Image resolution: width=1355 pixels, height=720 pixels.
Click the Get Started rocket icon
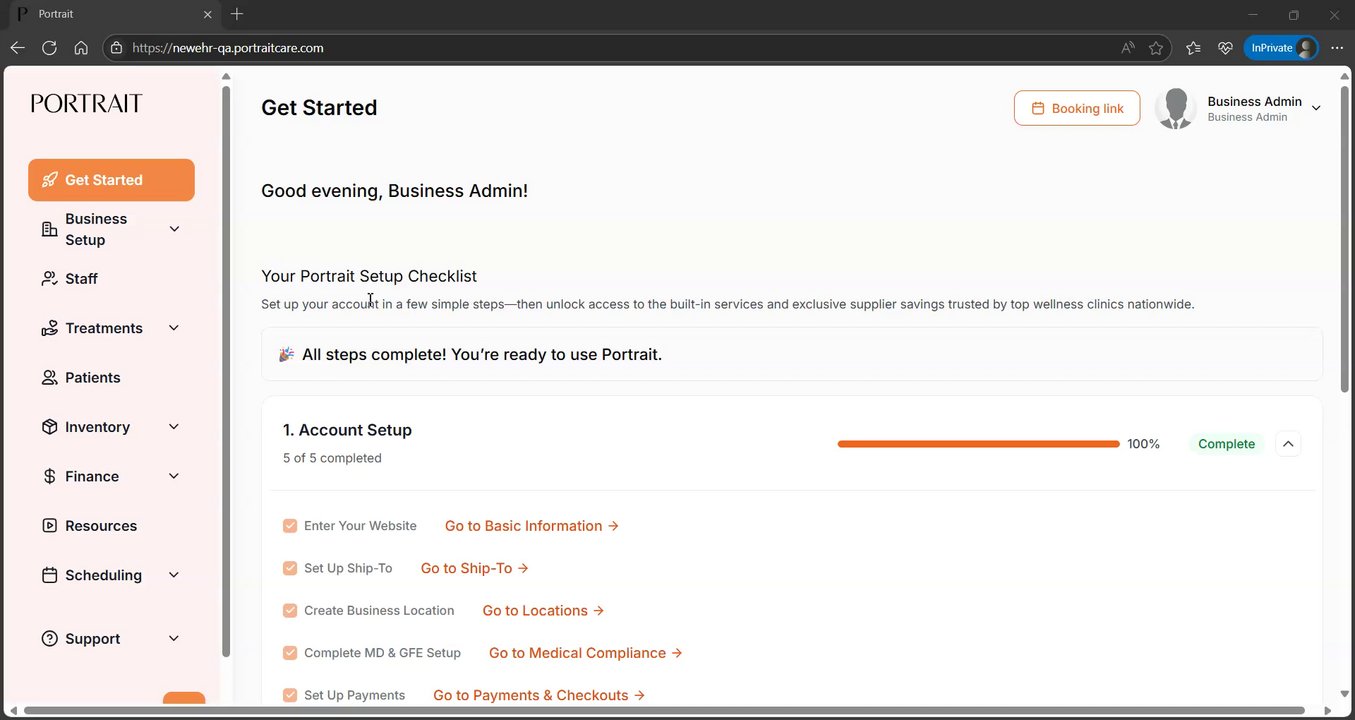tap(49, 180)
